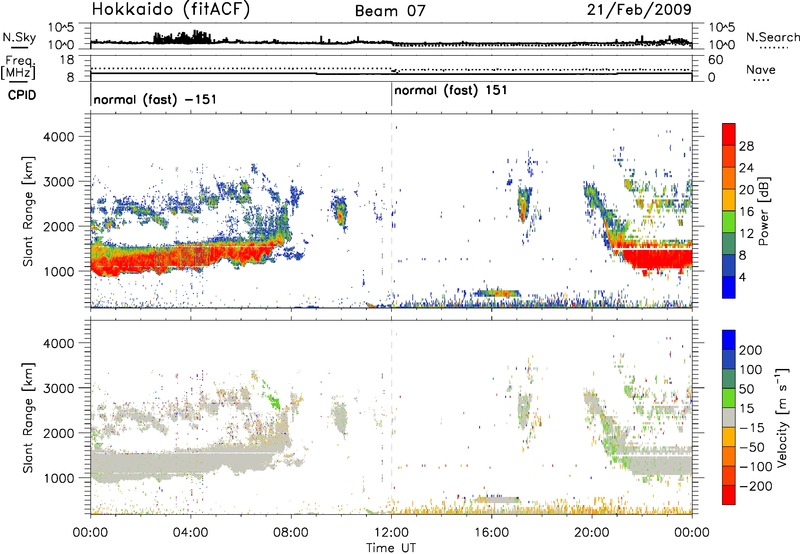
Task: Select CPID text 'normal (fast) -151'
Action: [x=155, y=99]
